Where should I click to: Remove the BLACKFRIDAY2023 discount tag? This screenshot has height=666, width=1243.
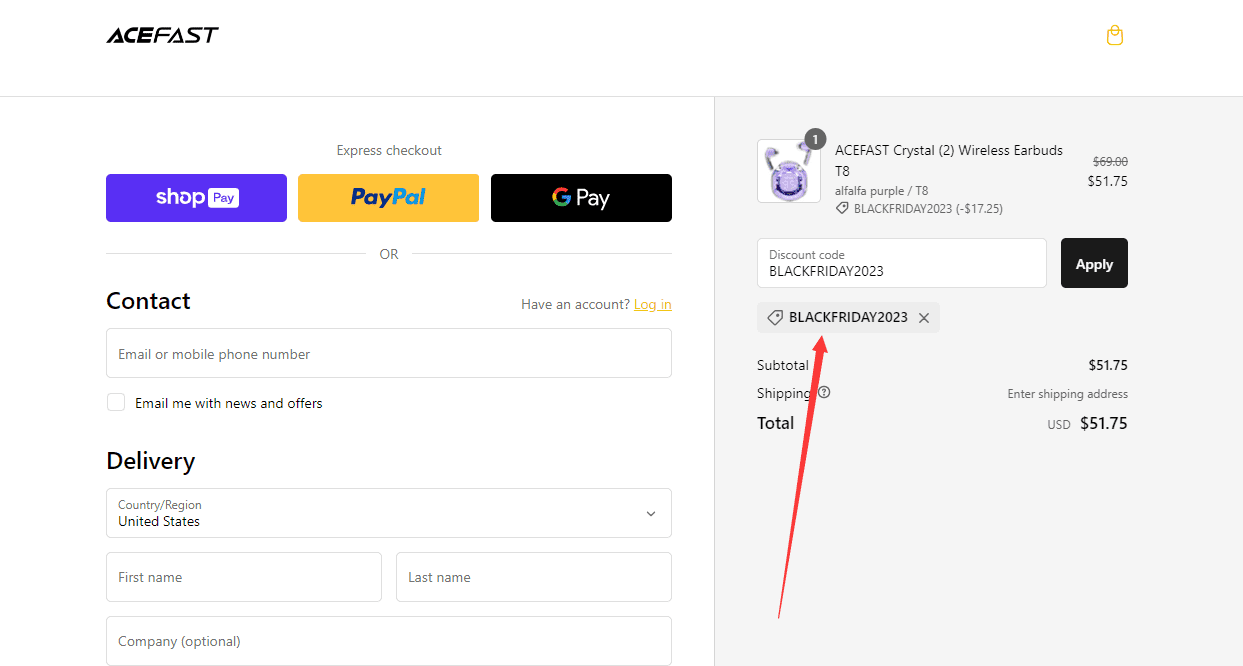924,318
